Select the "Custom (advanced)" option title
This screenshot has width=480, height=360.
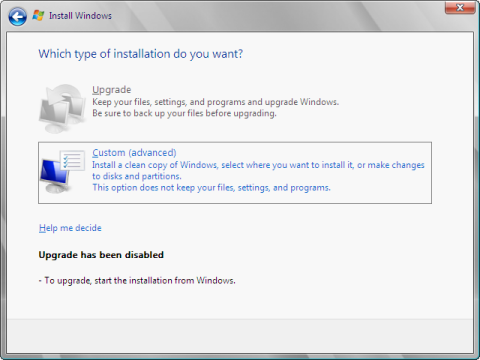tap(134, 153)
